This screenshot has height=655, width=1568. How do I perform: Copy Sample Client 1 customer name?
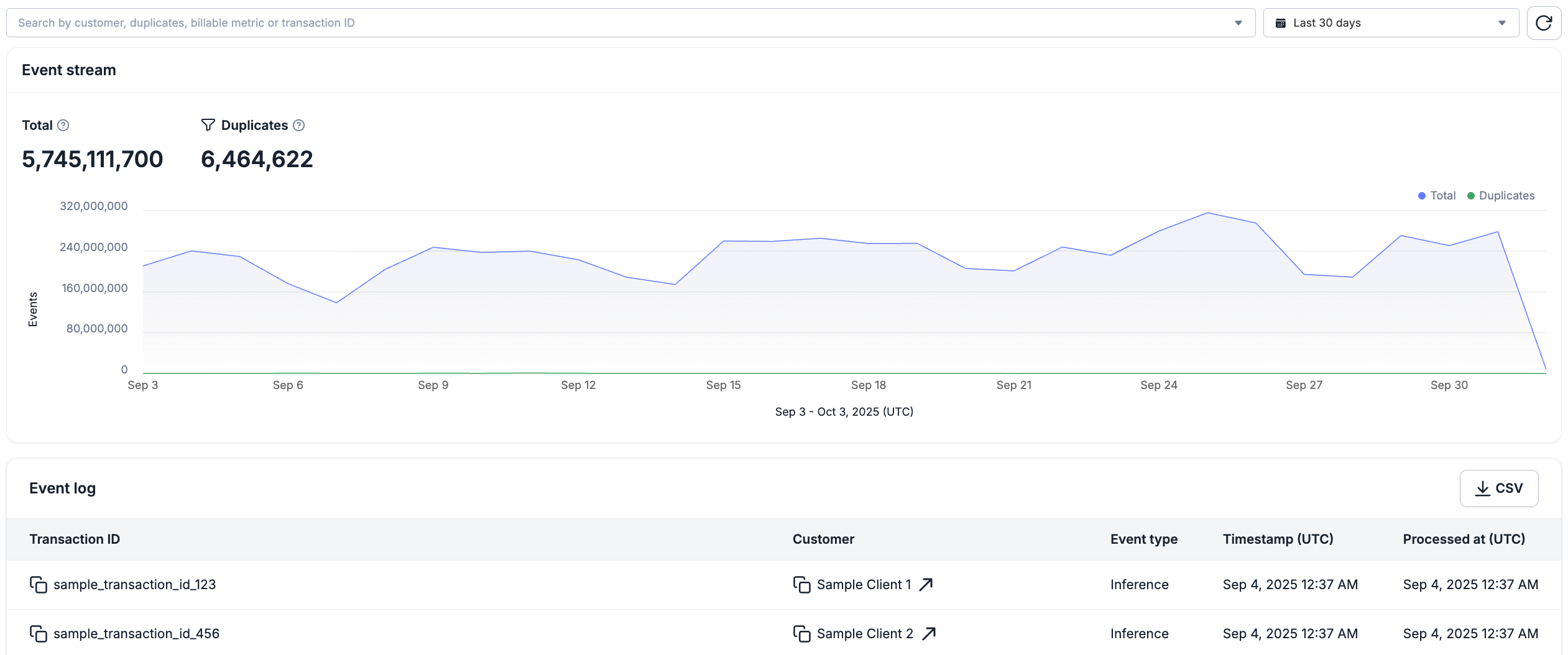click(x=802, y=585)
